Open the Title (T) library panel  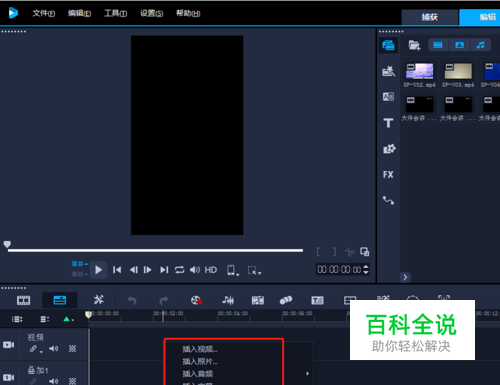(388, 123)
